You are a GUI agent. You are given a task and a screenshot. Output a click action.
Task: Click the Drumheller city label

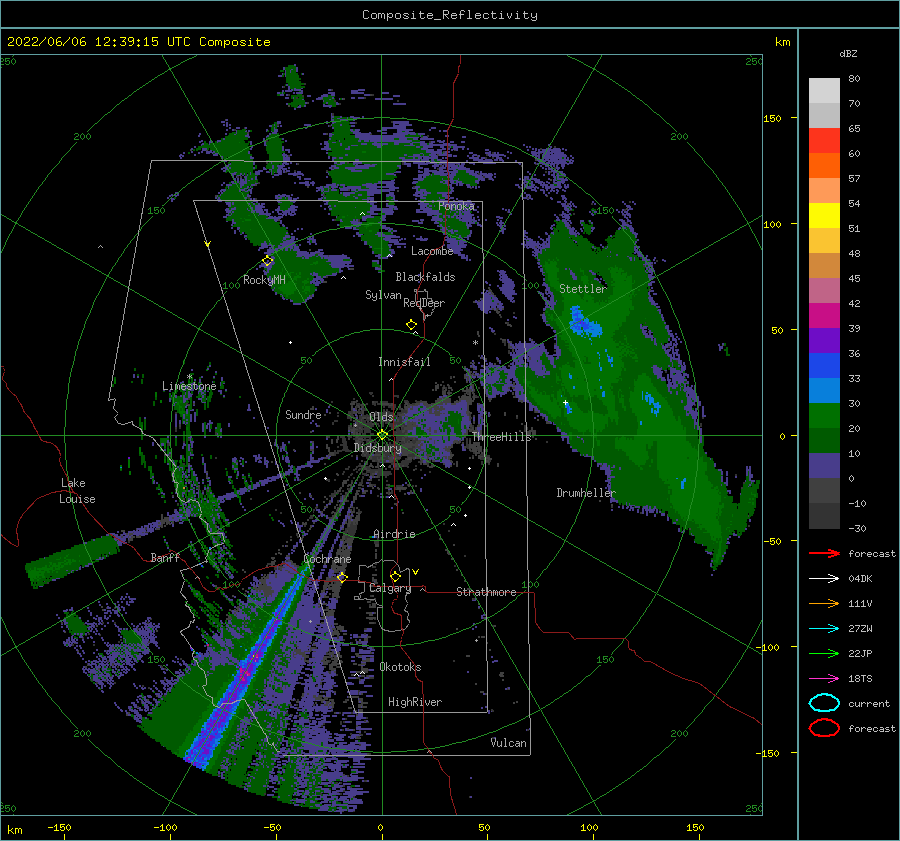pos(586,493)
